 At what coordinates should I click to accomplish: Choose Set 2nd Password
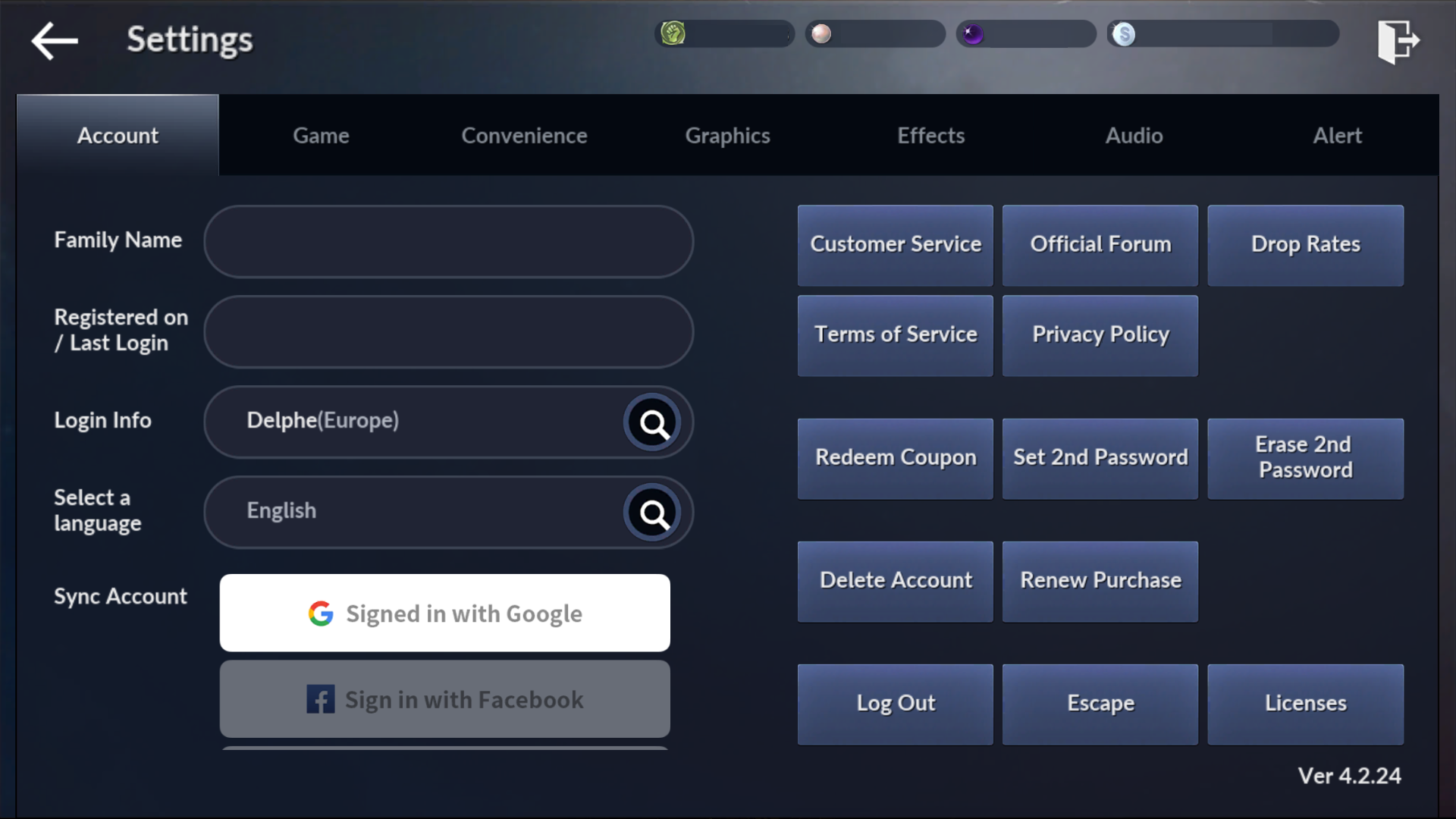1100,458
